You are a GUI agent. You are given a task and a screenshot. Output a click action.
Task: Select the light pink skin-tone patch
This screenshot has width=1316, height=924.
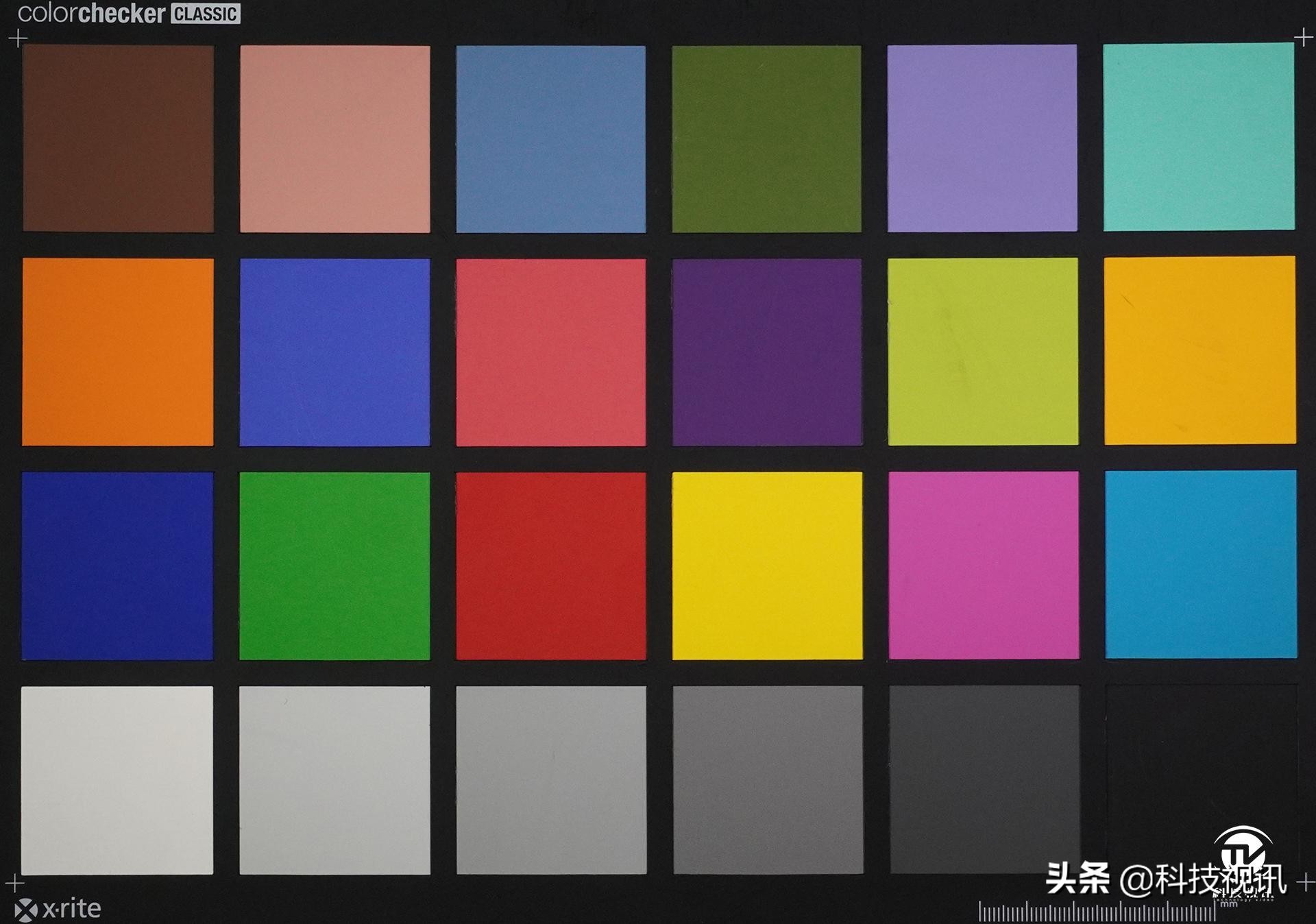pyautogui.click(x=334, y=138)
